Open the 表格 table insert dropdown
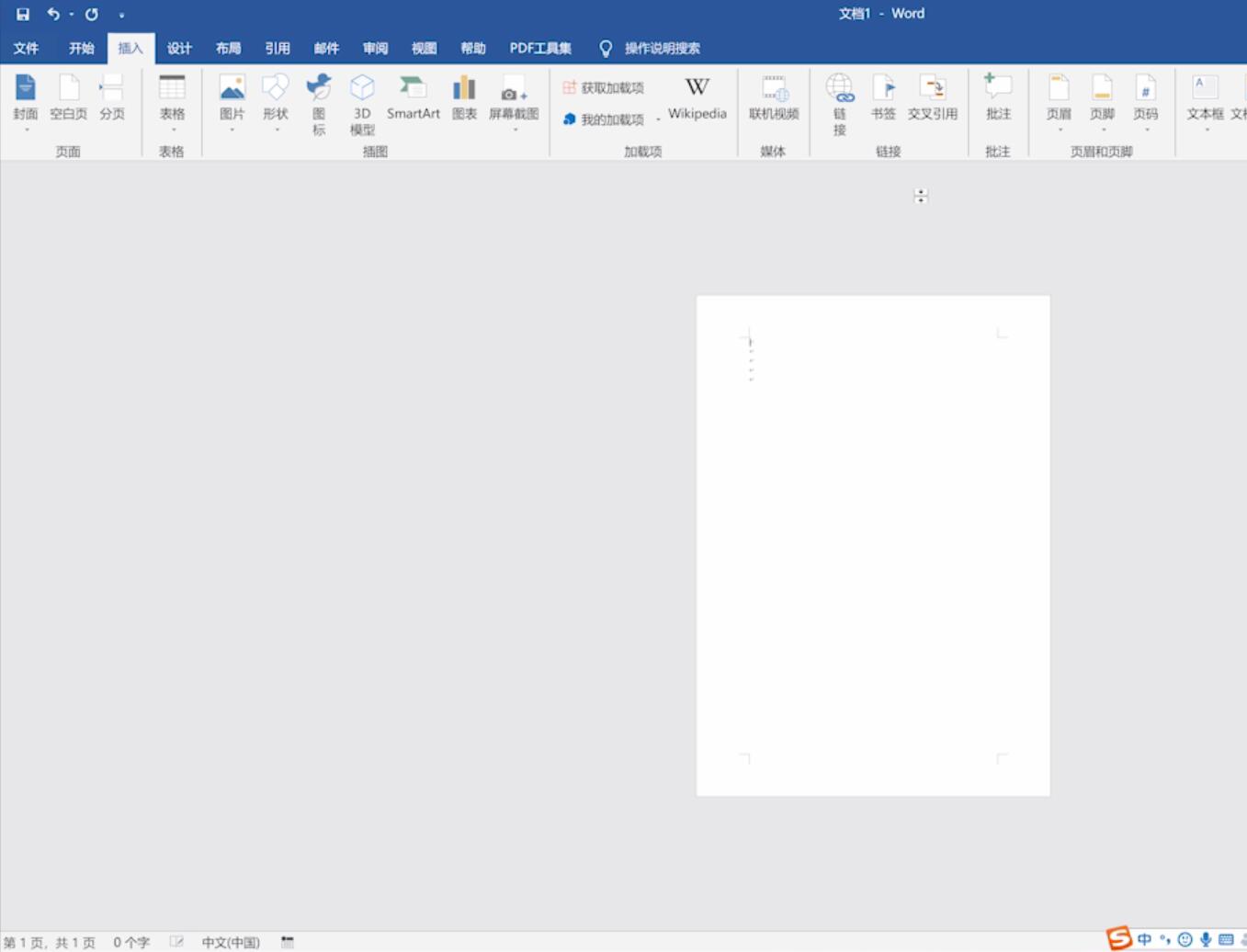 click(172, 103)
